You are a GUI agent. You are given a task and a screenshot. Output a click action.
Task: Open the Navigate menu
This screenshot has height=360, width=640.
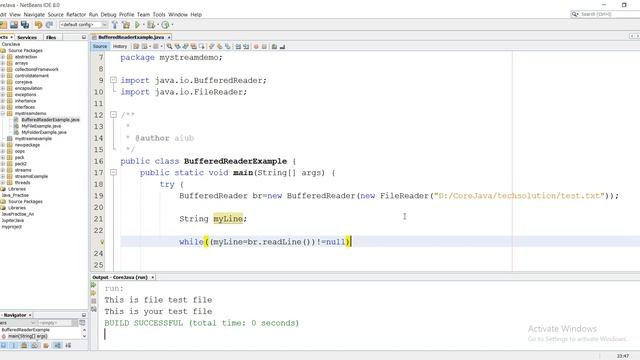[x=34, y=14]
